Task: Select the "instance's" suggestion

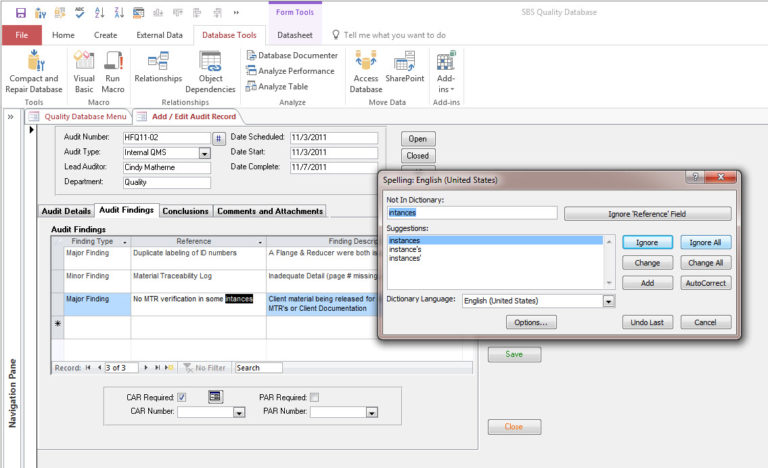Action: (407, 249)
